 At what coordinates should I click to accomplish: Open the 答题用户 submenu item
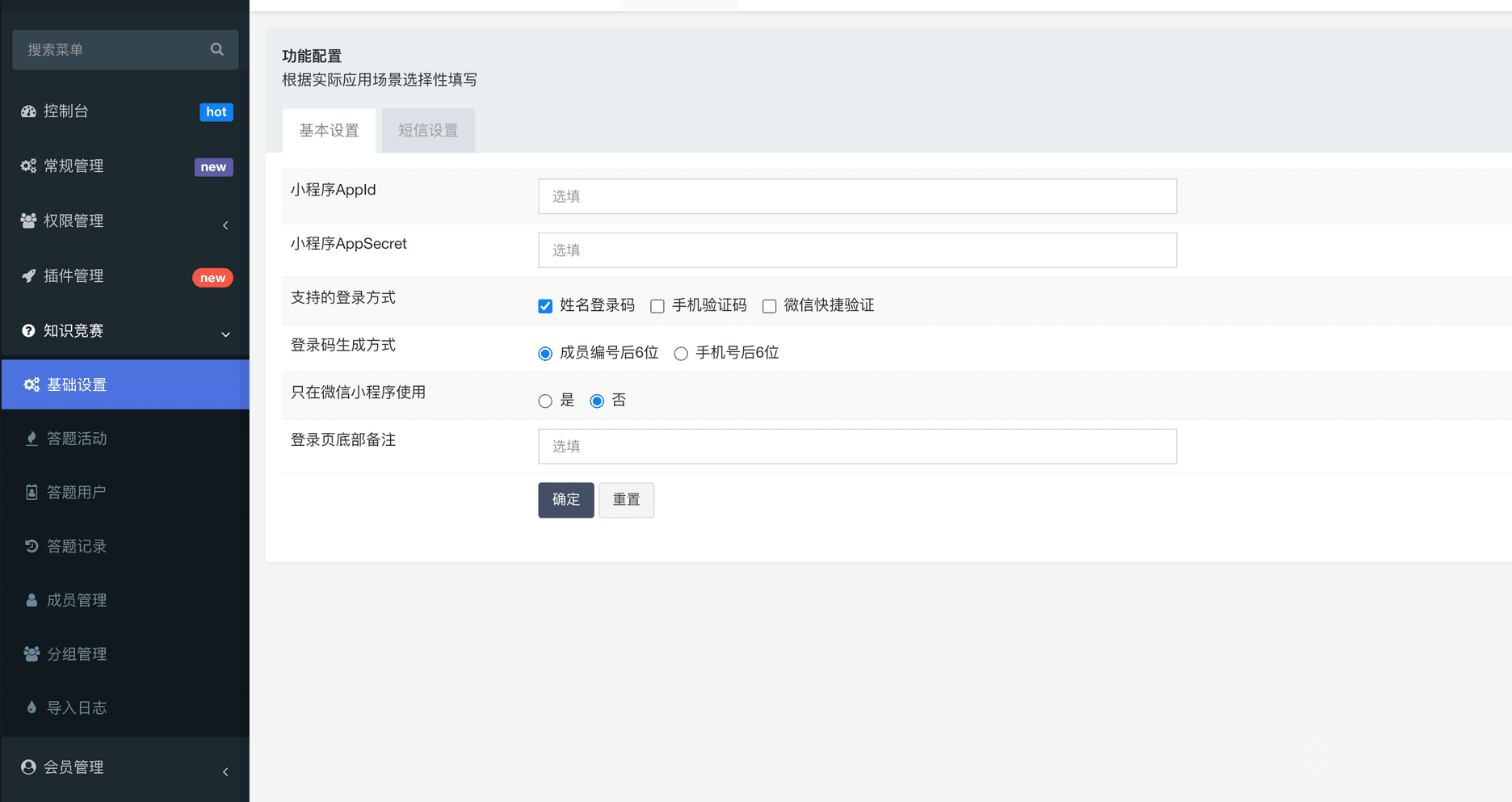coord(125,492)
